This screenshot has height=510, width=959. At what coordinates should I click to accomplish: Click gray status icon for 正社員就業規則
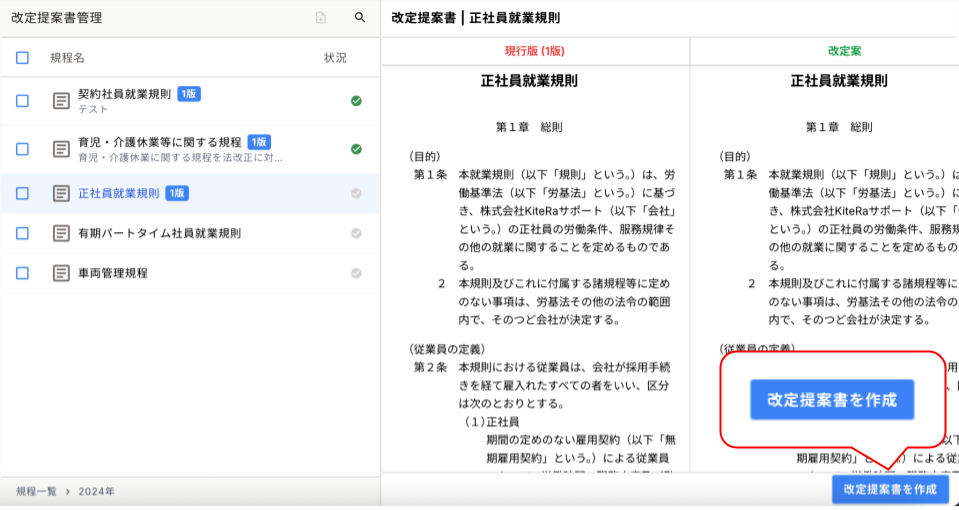(356, 193)
